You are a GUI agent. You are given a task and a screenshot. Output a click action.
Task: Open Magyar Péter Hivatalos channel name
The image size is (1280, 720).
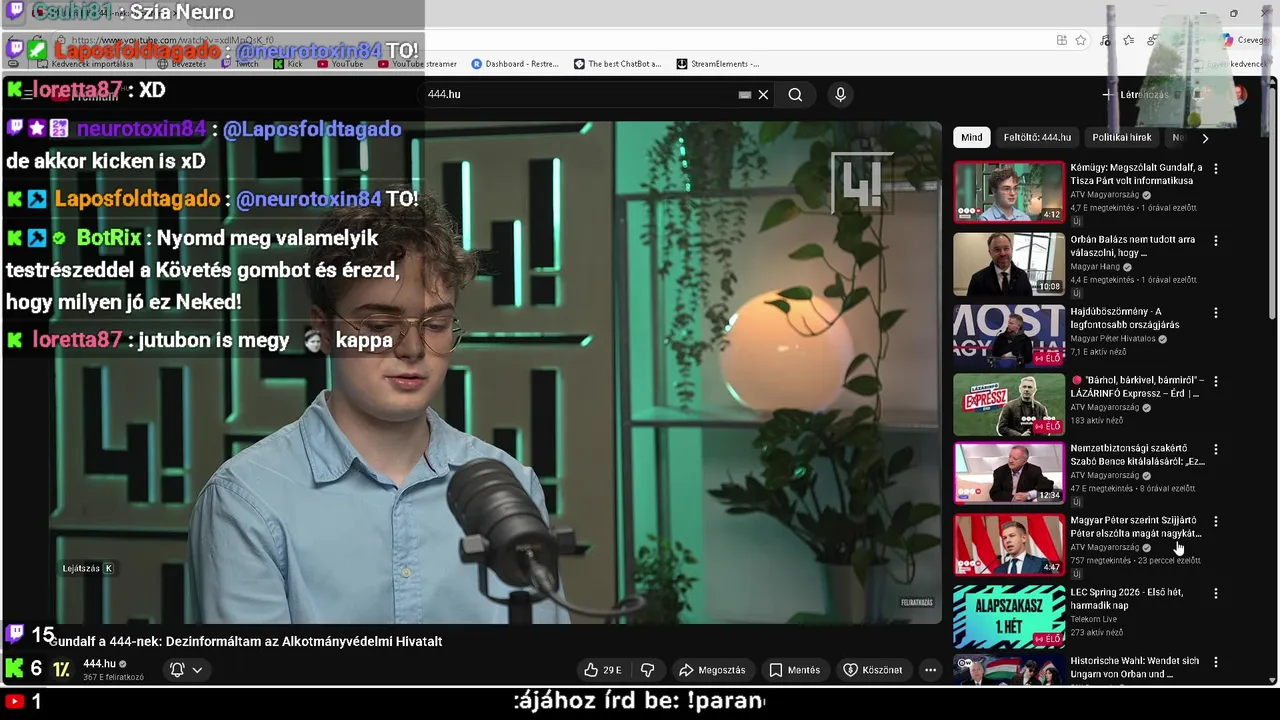[x=1112, y=339]
